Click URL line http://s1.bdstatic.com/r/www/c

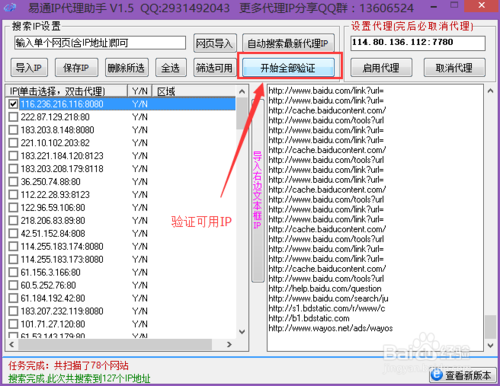(327, 309)
